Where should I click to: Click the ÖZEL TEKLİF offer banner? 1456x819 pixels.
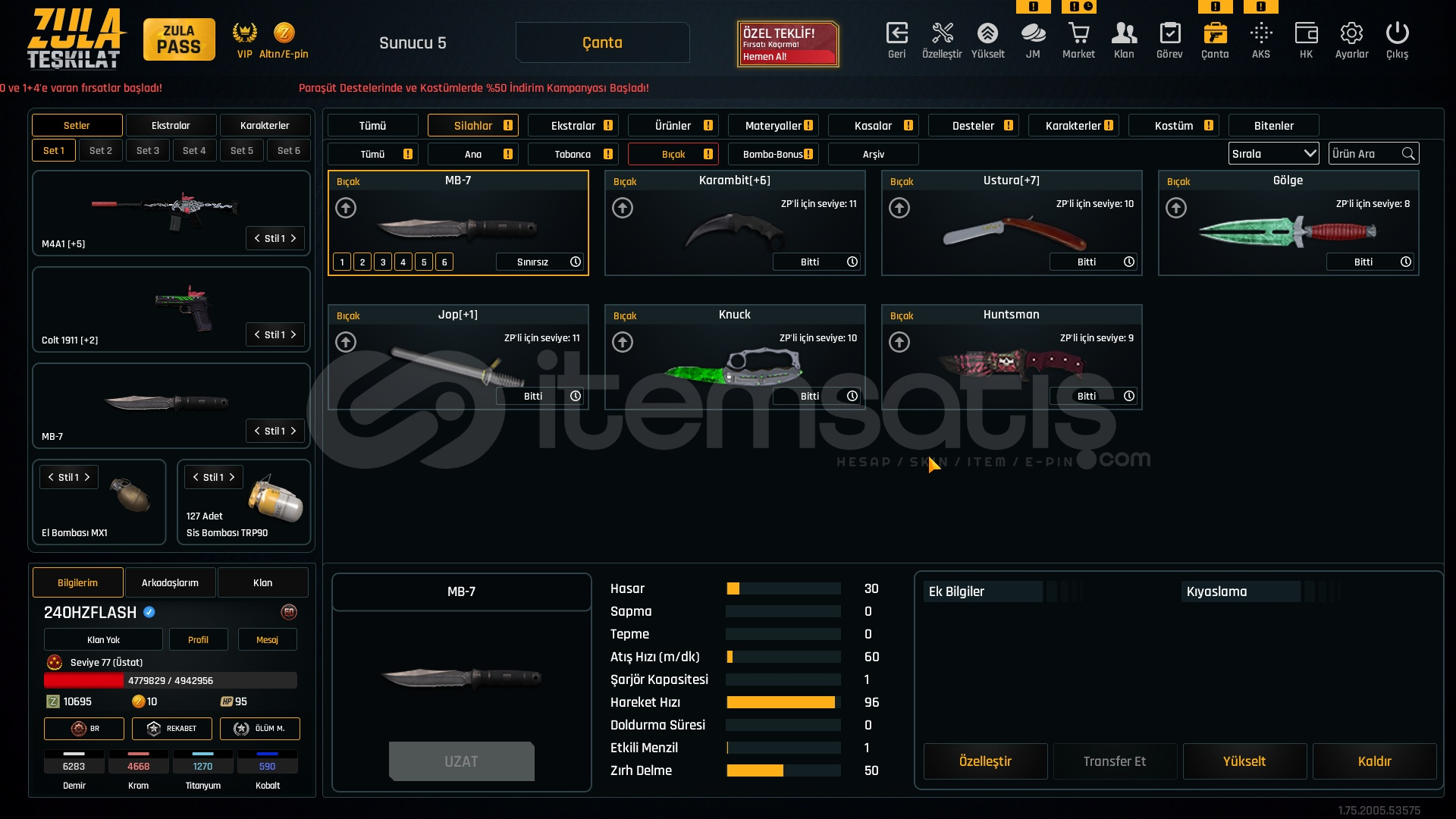(x=788, y=44)
